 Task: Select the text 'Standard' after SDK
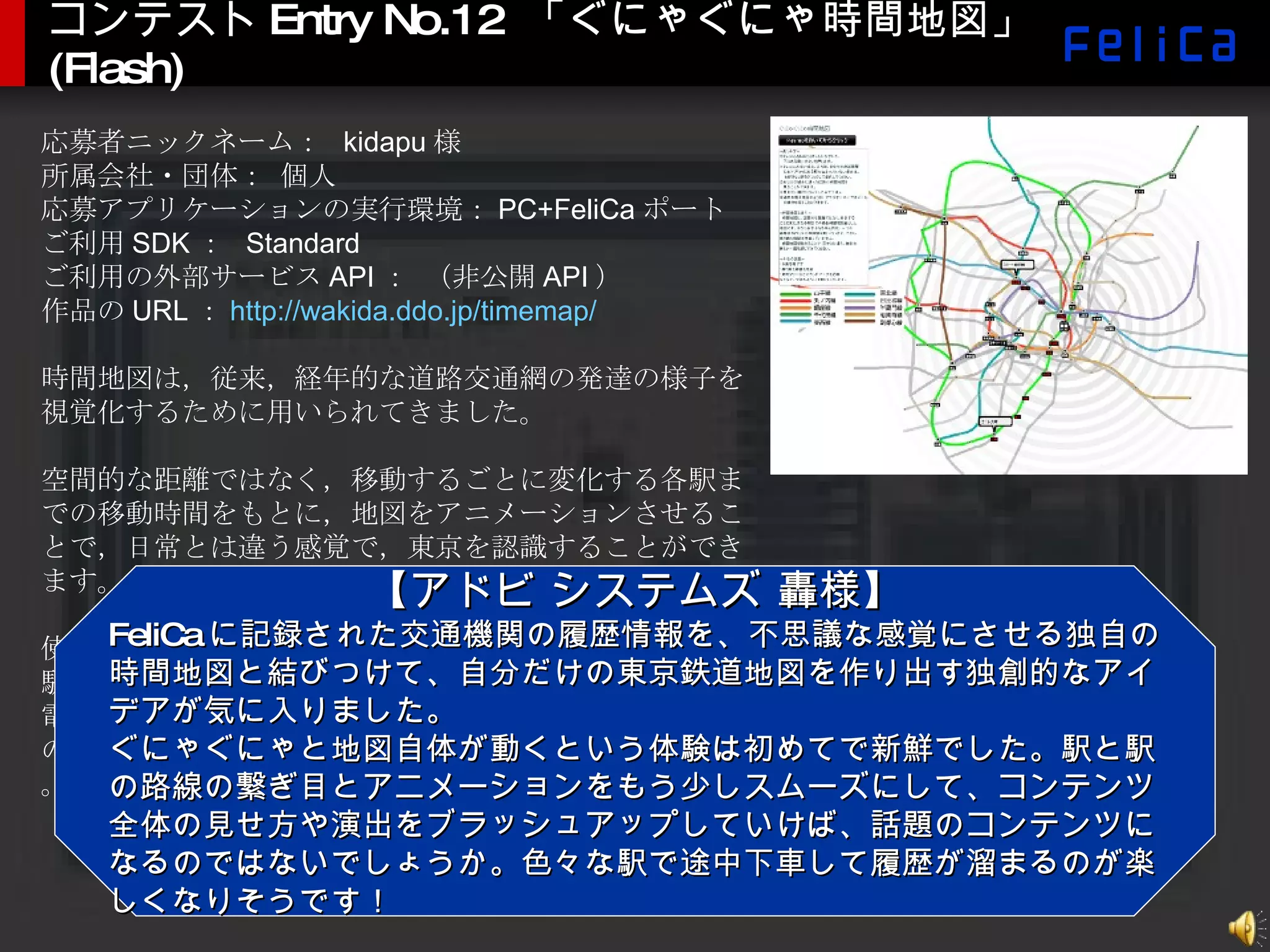tap(303, 243)
